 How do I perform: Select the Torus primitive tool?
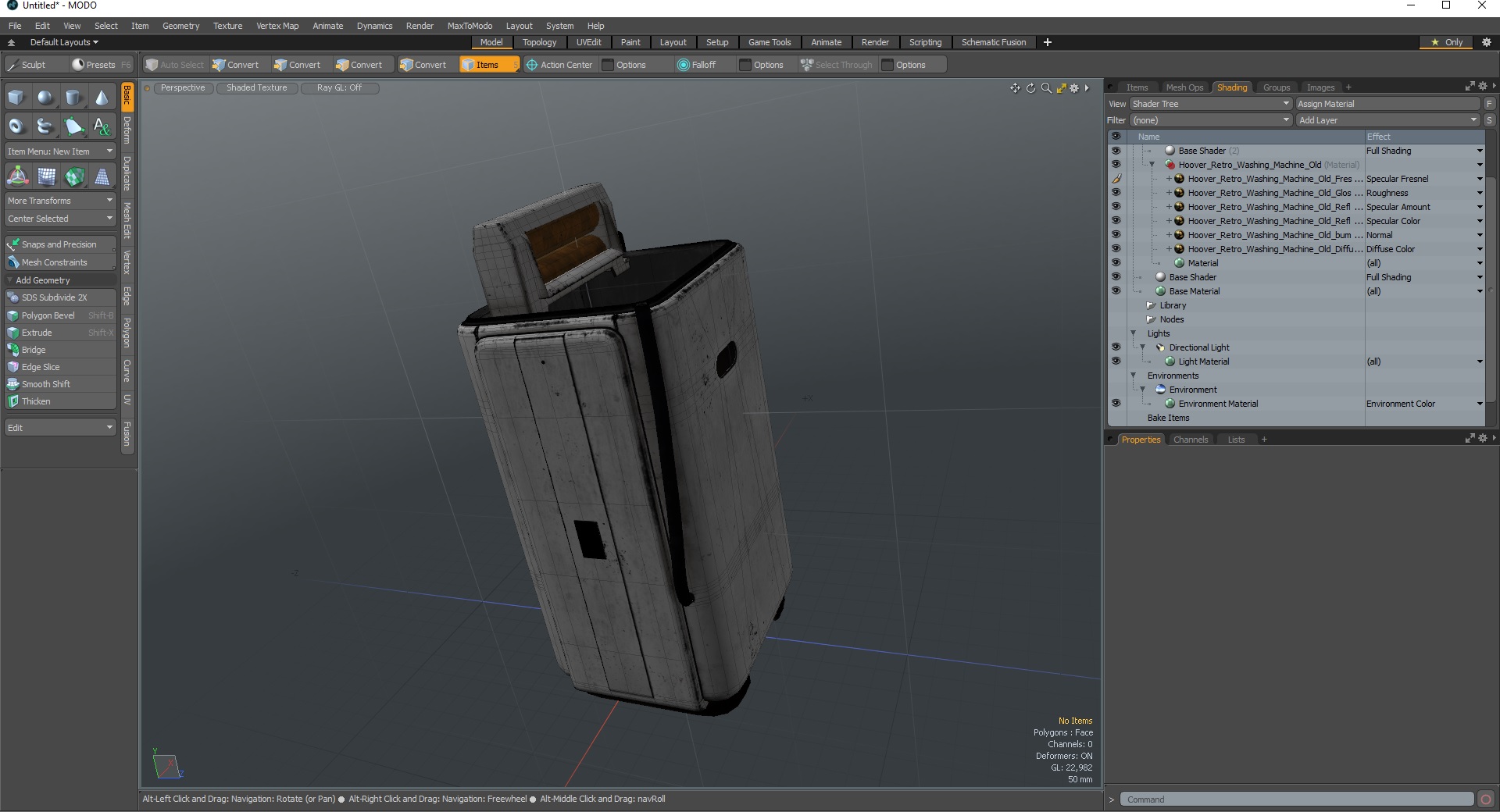16,126
